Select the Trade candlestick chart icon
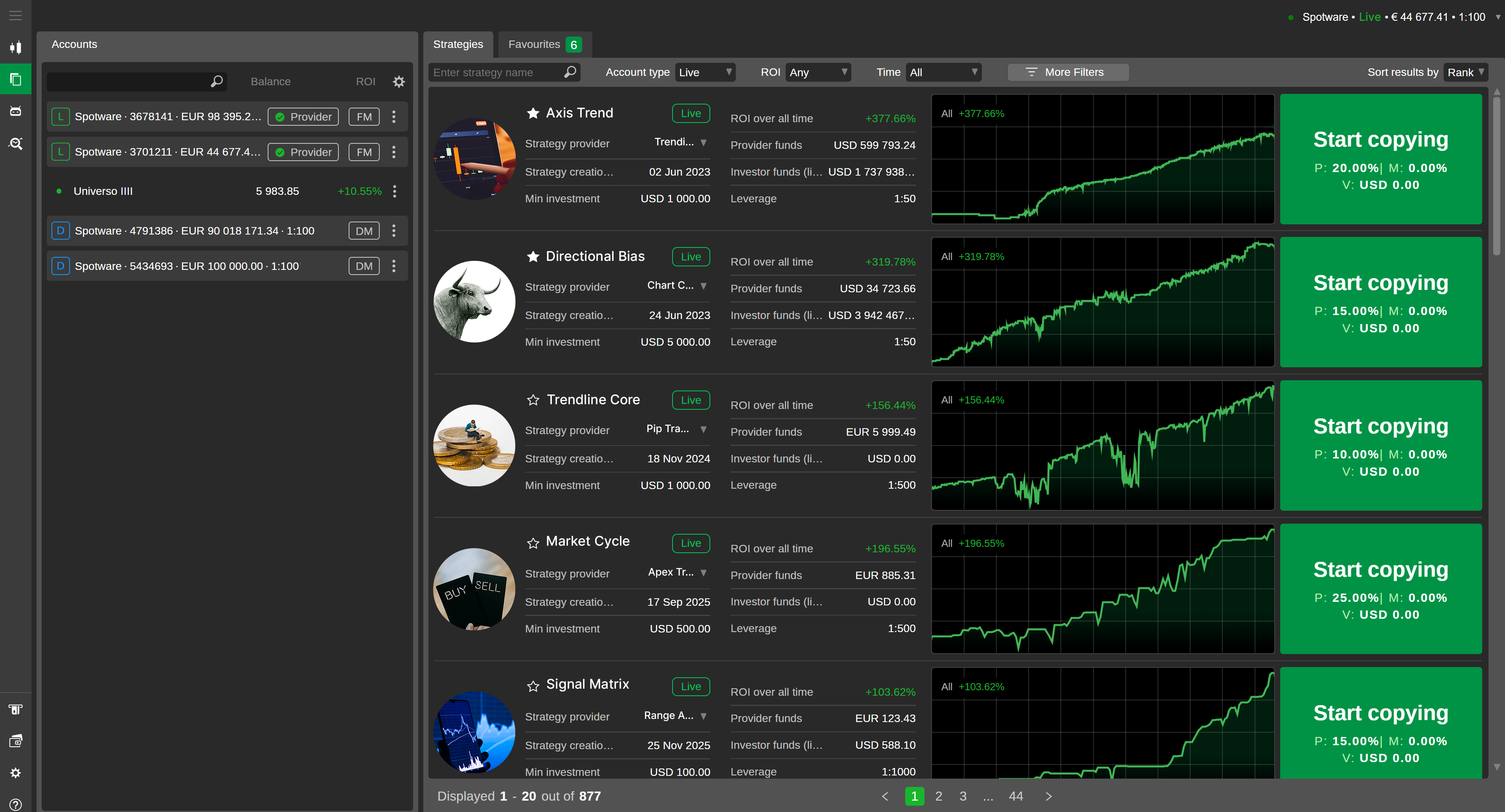This screenshot has height=812, width=1505. (x=16, y=47)
